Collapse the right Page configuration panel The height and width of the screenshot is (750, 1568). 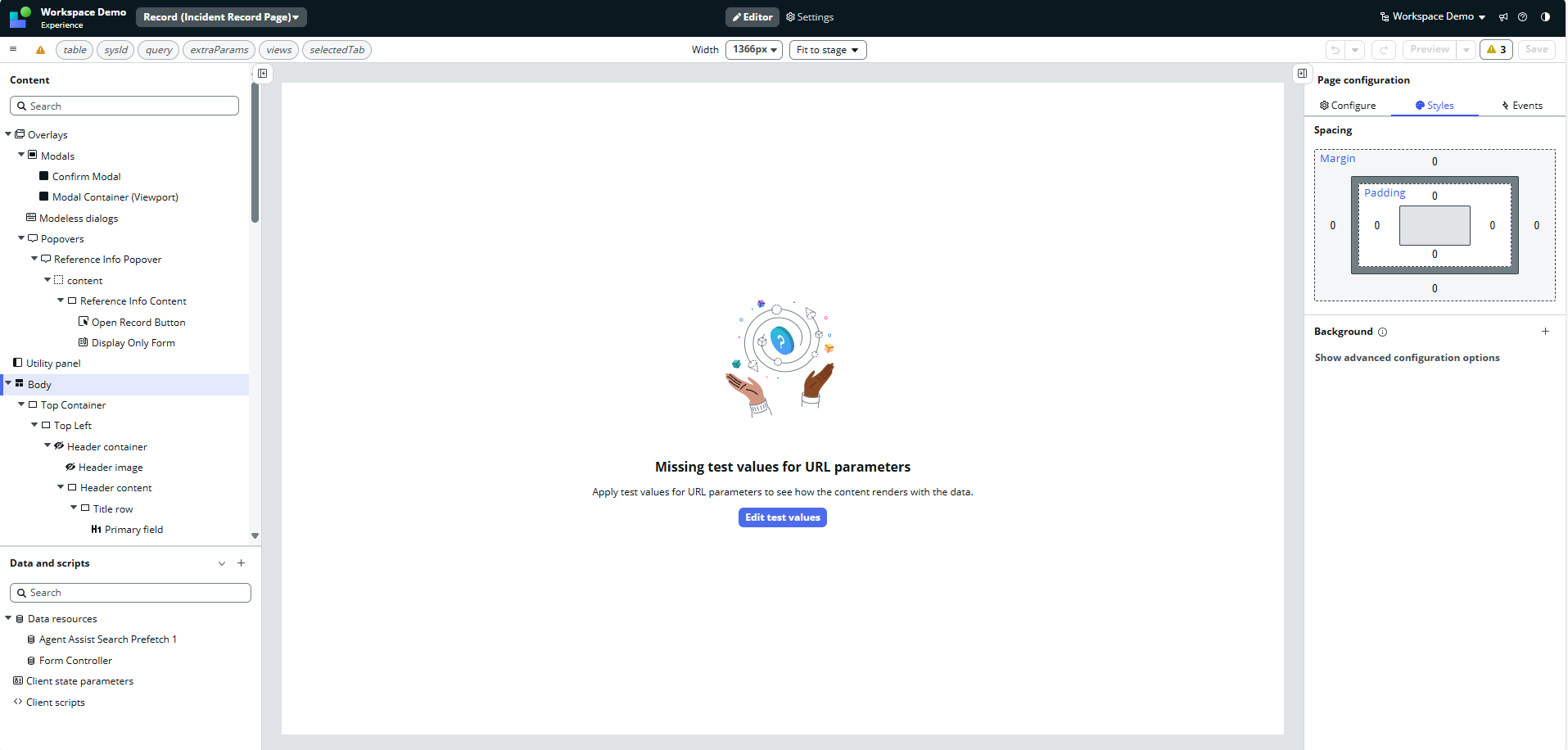pos(1302,74)
